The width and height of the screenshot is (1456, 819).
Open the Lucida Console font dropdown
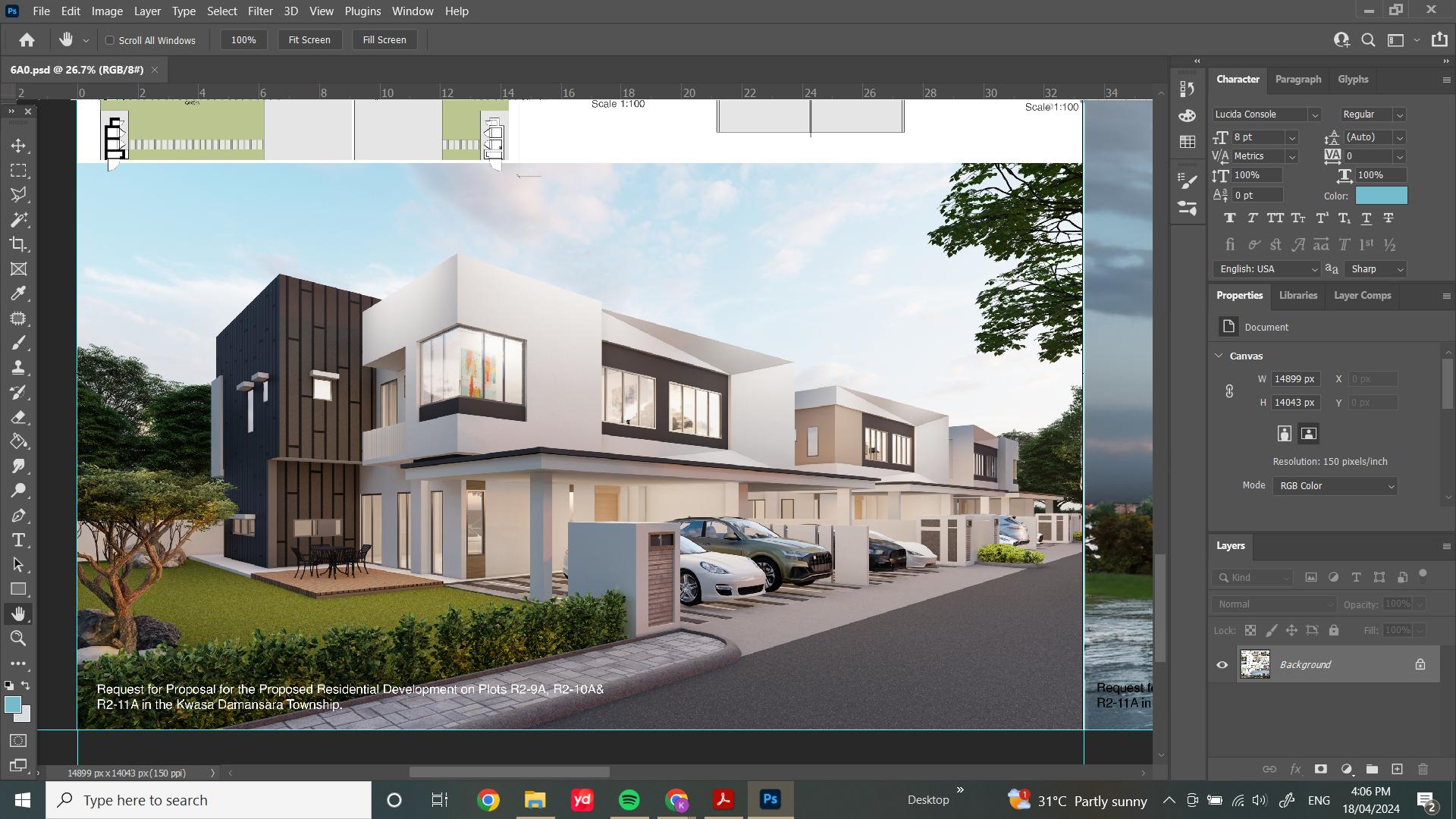click(x=1314, y=115)
